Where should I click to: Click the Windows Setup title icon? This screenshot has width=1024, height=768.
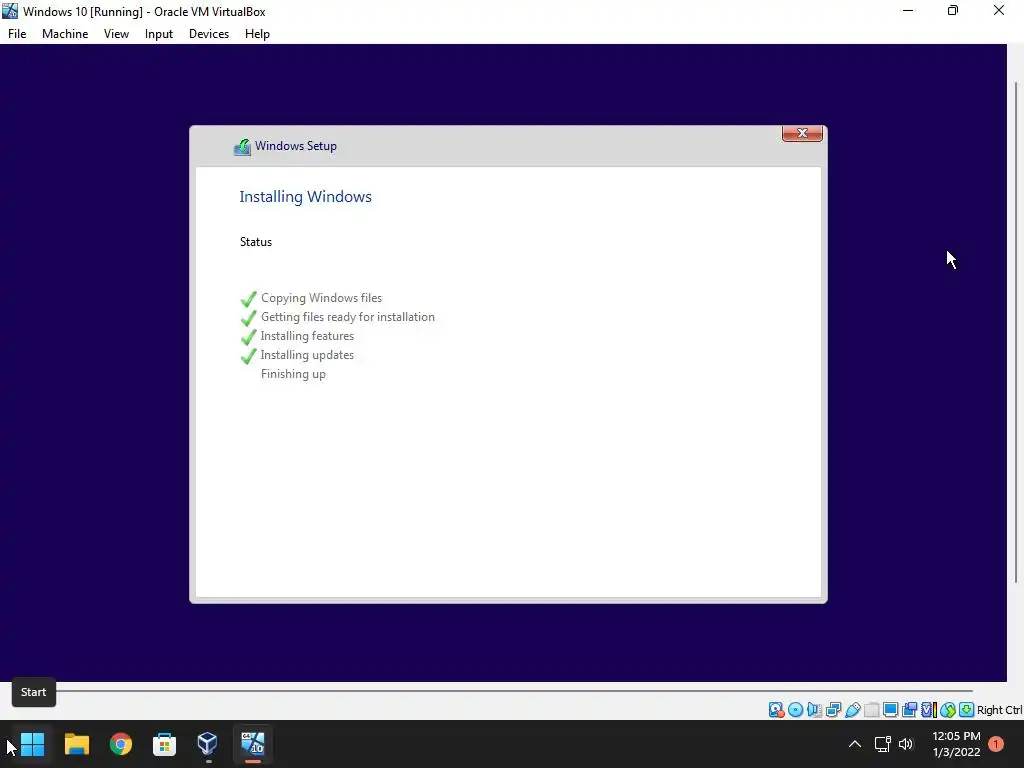tap(242, 146)
